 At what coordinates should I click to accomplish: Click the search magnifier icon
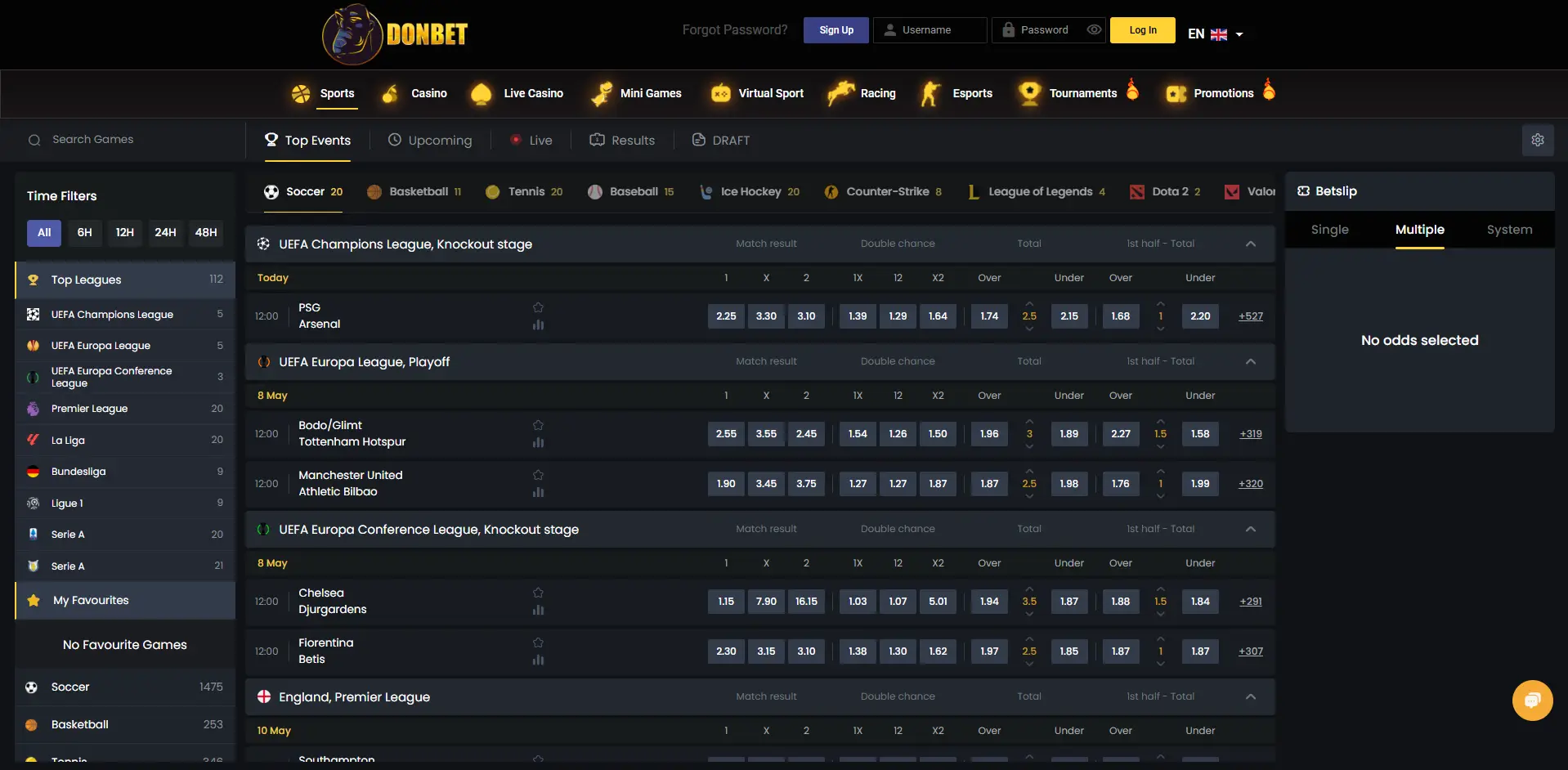tap(34, 140)
